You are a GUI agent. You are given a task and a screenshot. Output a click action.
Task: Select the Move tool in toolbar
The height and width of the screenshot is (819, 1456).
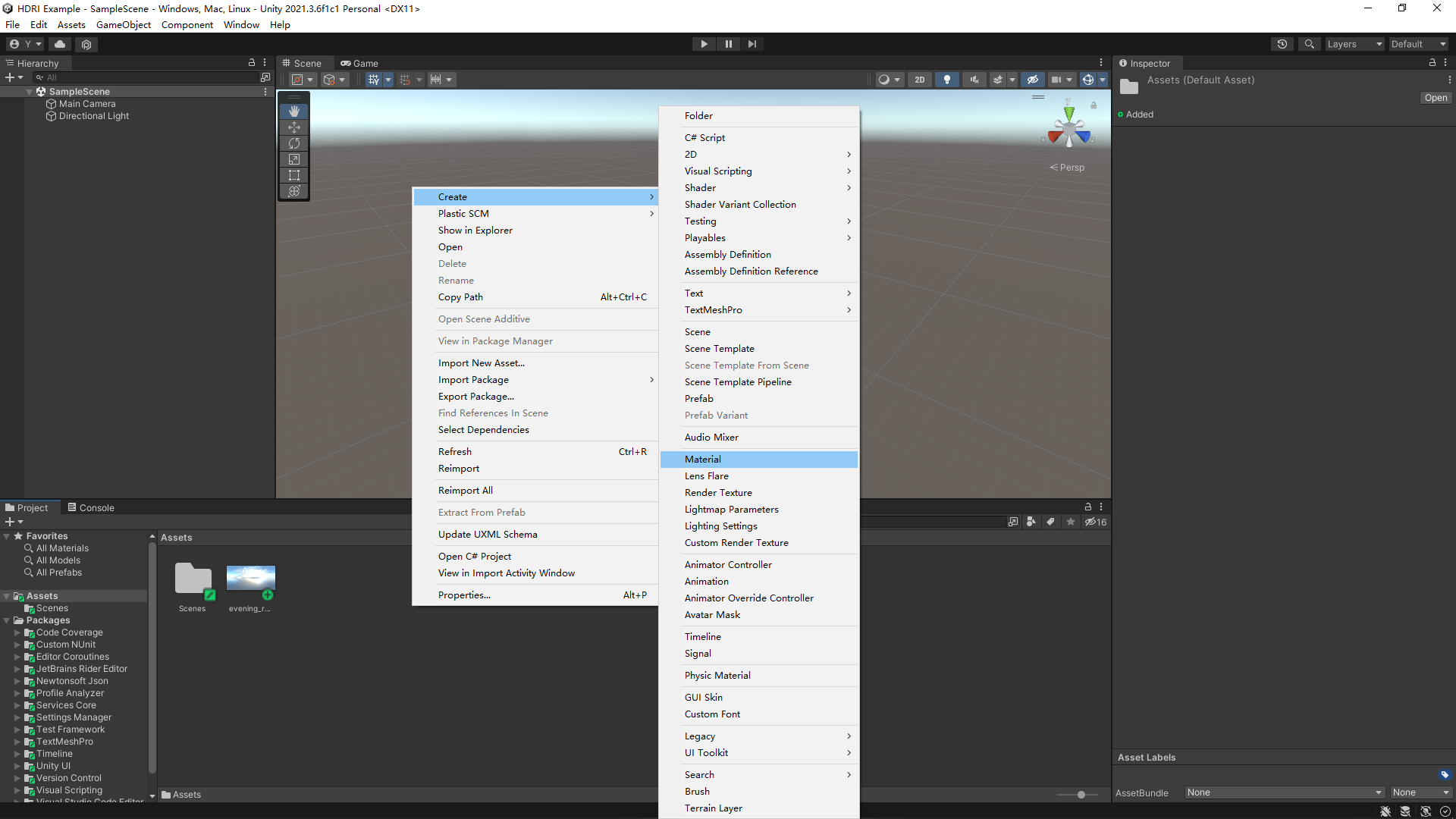(294, 126)
